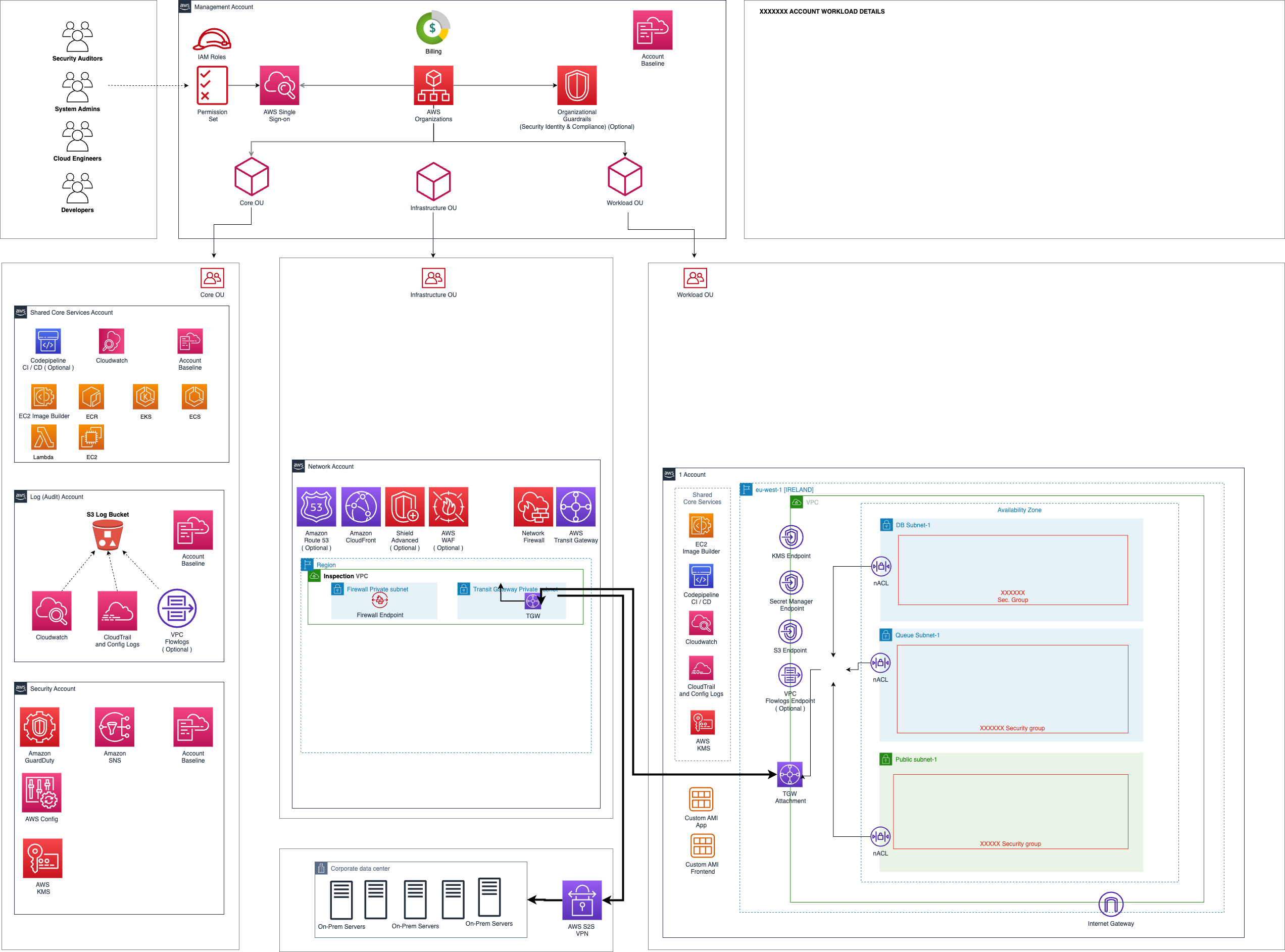The image size is (1285, 952).
Task: Click the Internet Gateway icon
Action: pyautogui.click(x=1110, y=904)
